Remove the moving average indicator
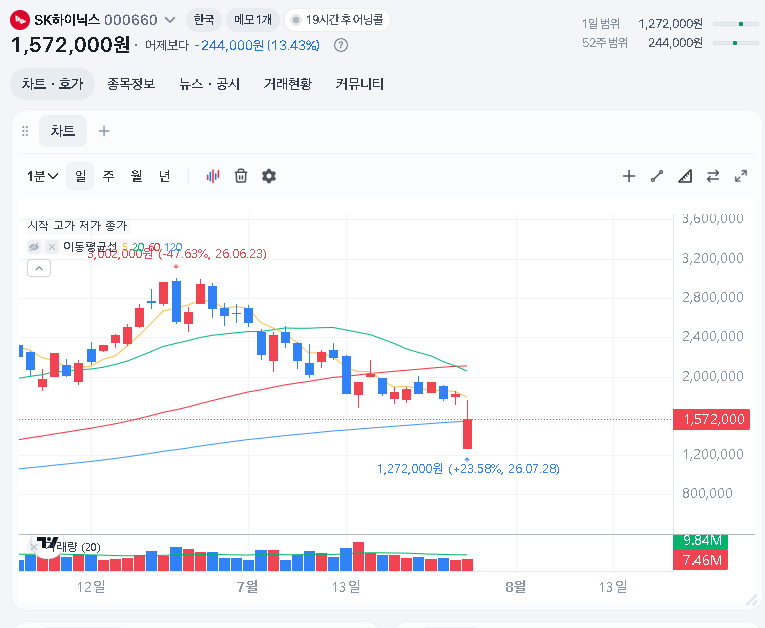 pyautogui.click(x=52, y=247)
